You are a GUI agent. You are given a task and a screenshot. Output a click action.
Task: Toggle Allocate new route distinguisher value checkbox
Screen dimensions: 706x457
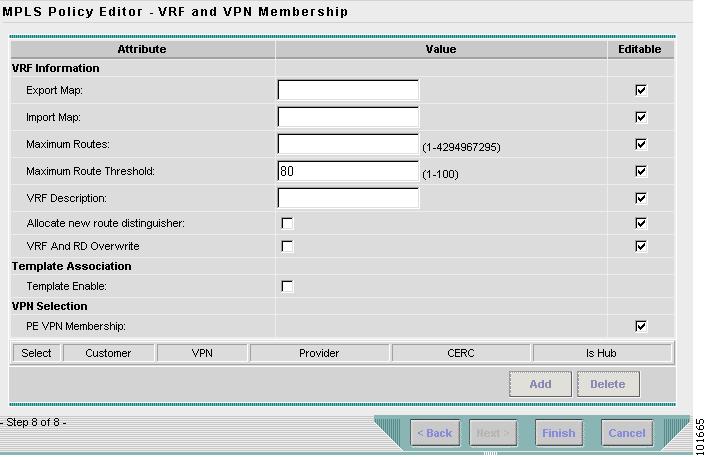pos(287,223)
